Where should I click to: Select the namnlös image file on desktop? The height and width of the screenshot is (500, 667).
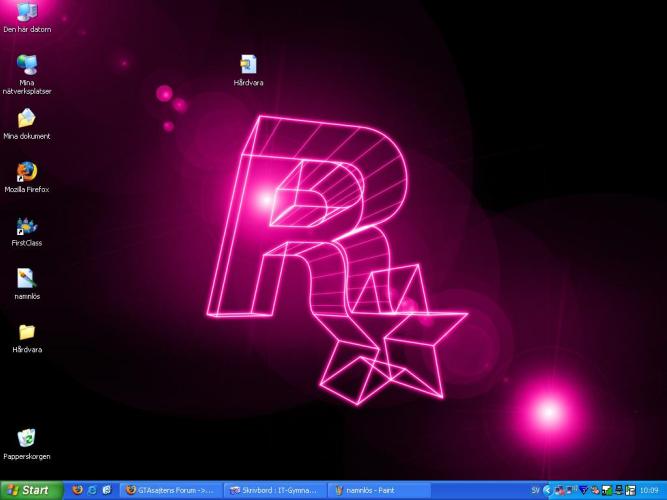27,279
